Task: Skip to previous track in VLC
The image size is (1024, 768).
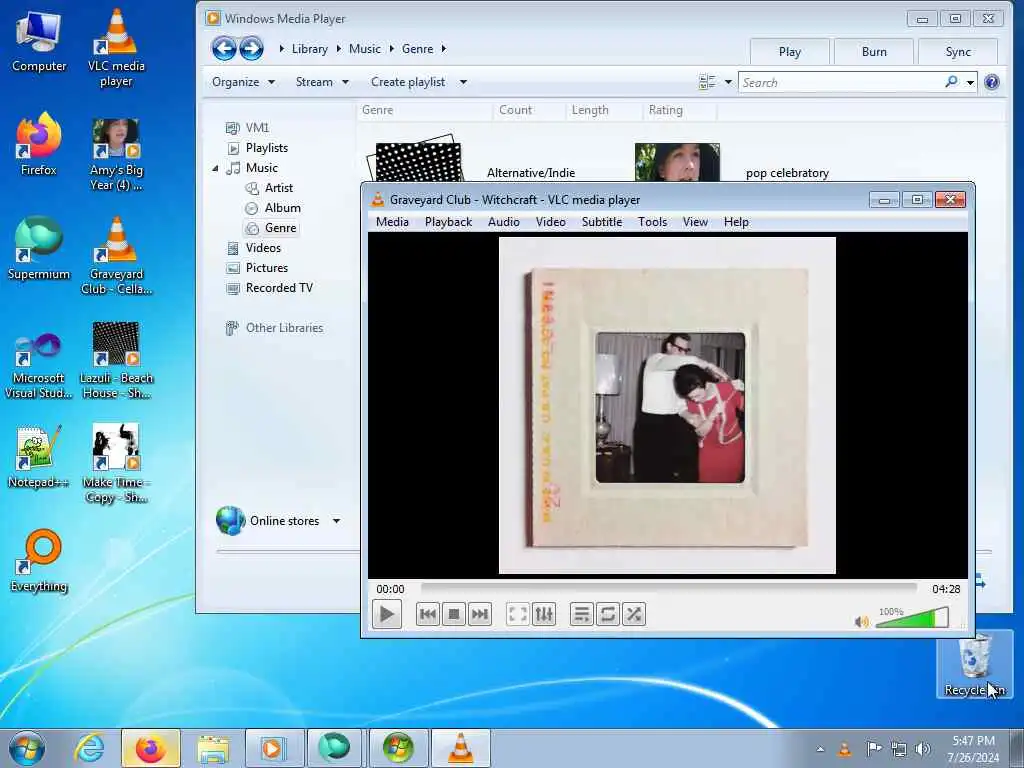Action: (x=428, y=615)
